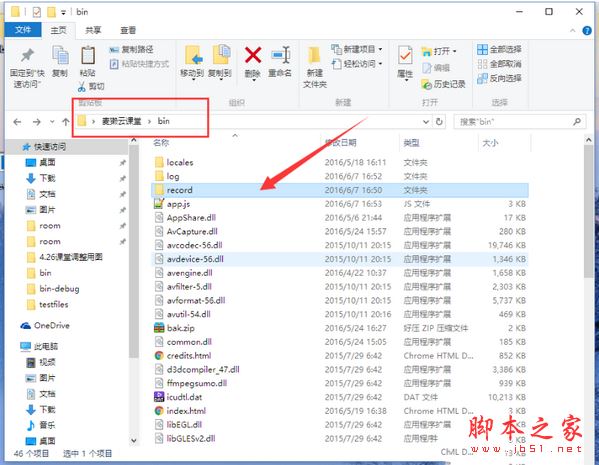599x465 pixels.
Task: Switch to the Home (主页) tab
Action: [x=58, y=30]
